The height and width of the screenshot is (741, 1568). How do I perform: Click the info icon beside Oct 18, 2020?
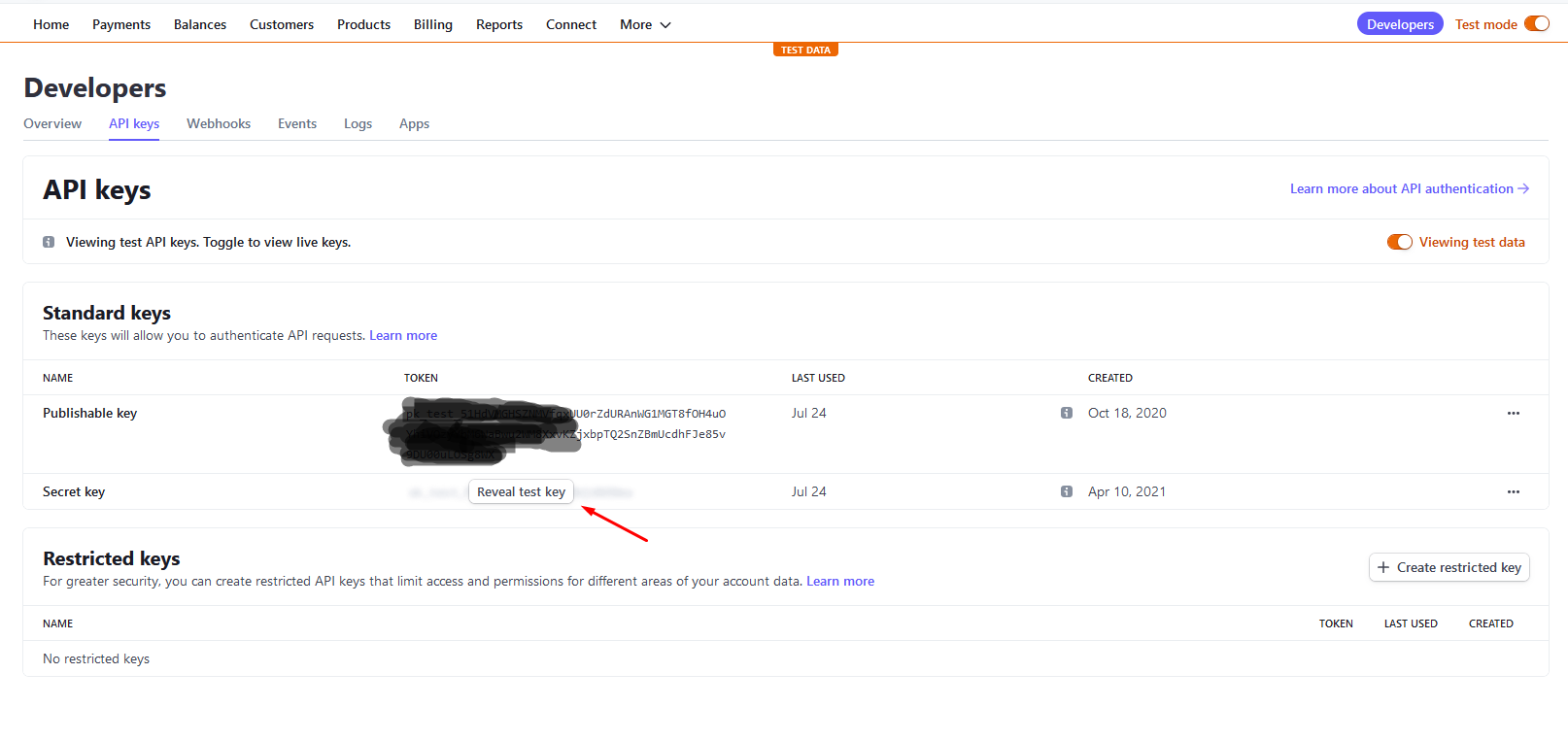click(1066, 413)
